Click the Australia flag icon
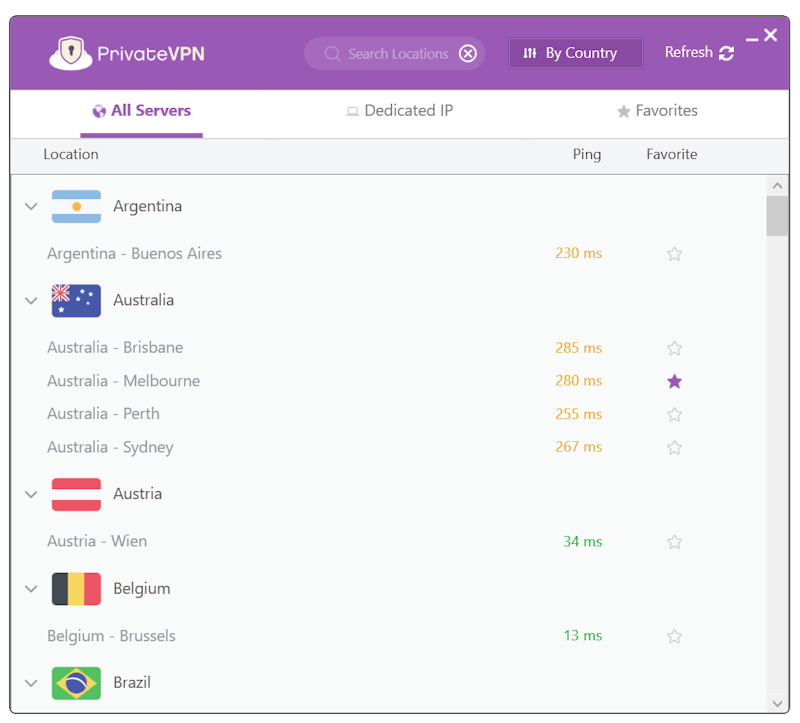This screenshot has height=723, width=800. pos(76,301)
